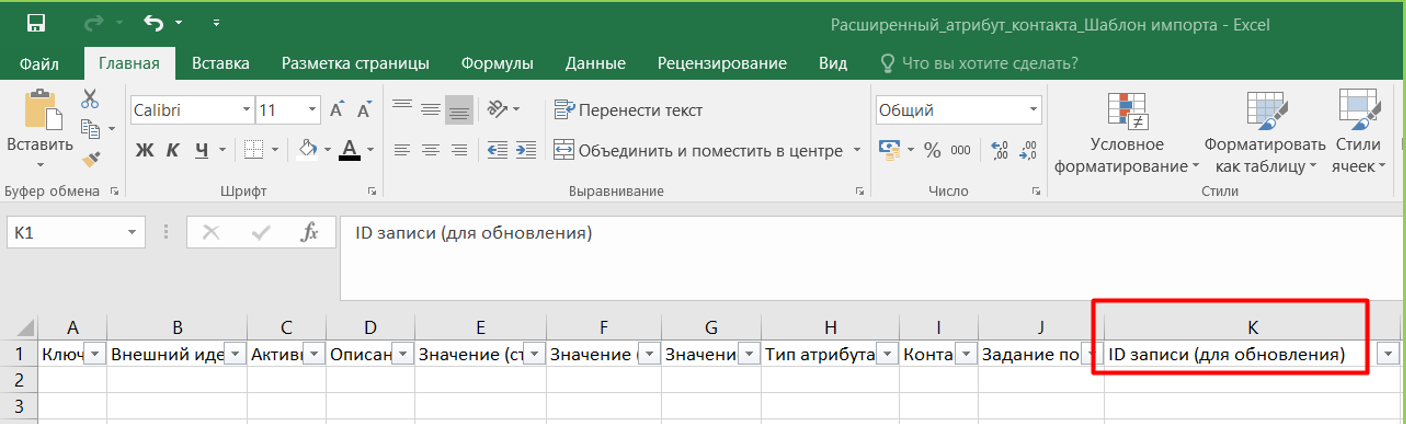Customize the Quick Access toolbar
1406x424 pixels.
pyautogui.click(x=218, y=22)
